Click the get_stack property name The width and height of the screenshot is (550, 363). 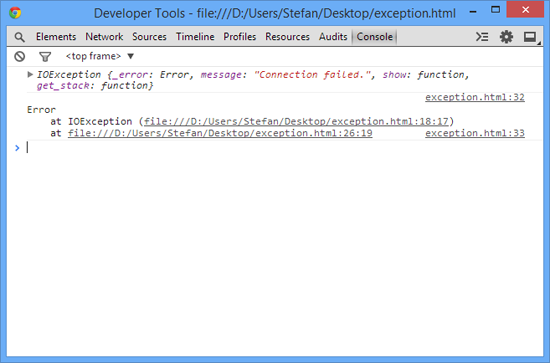(63, 86)
